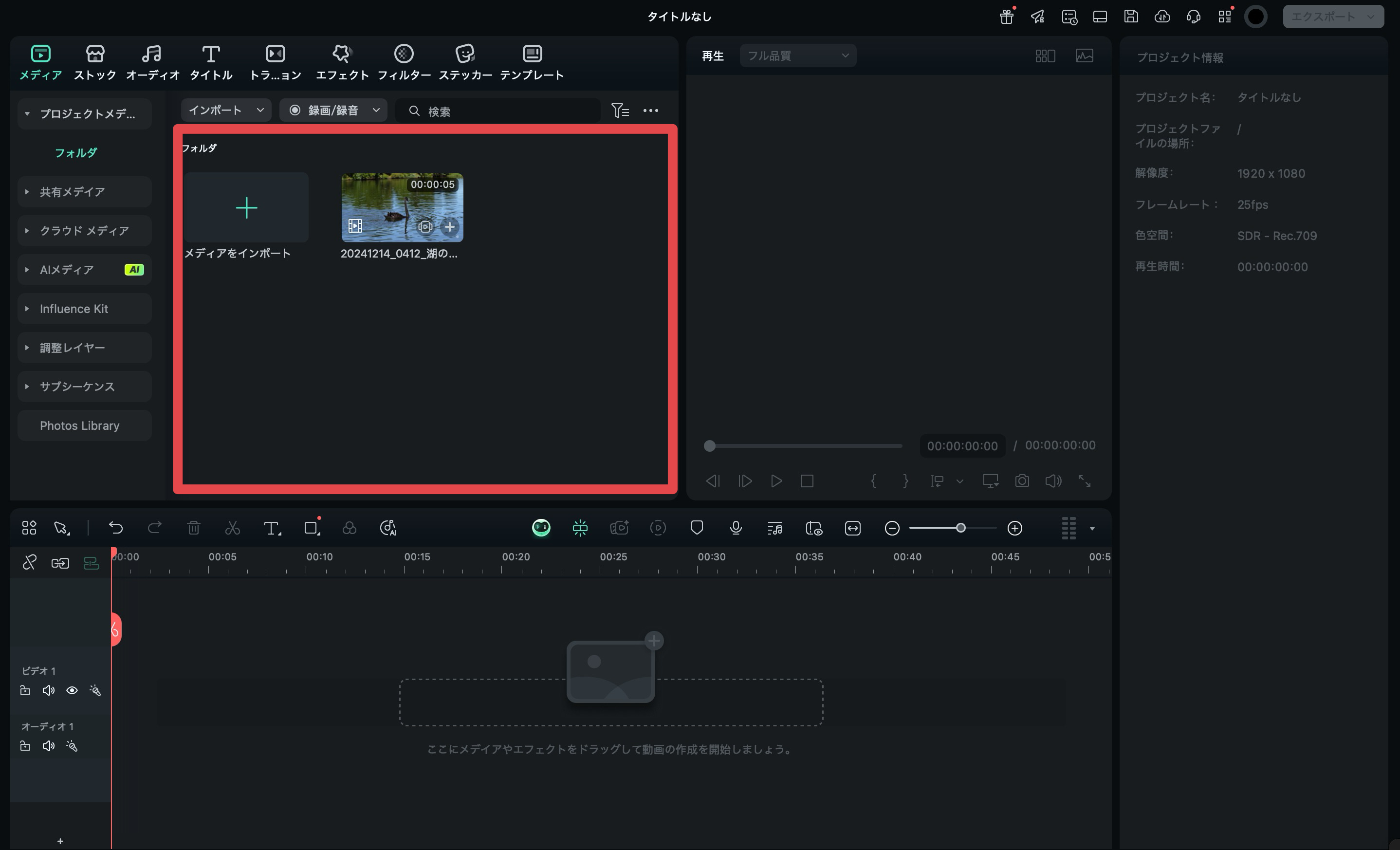1400x850 pixels.
Task: Select the swan lake video thumbnail
Action: coord(402,207)
